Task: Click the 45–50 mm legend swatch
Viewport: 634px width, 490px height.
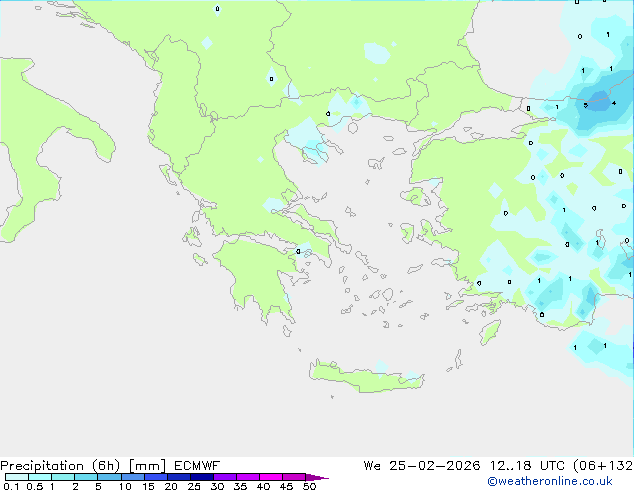Action: click(294, 477)
